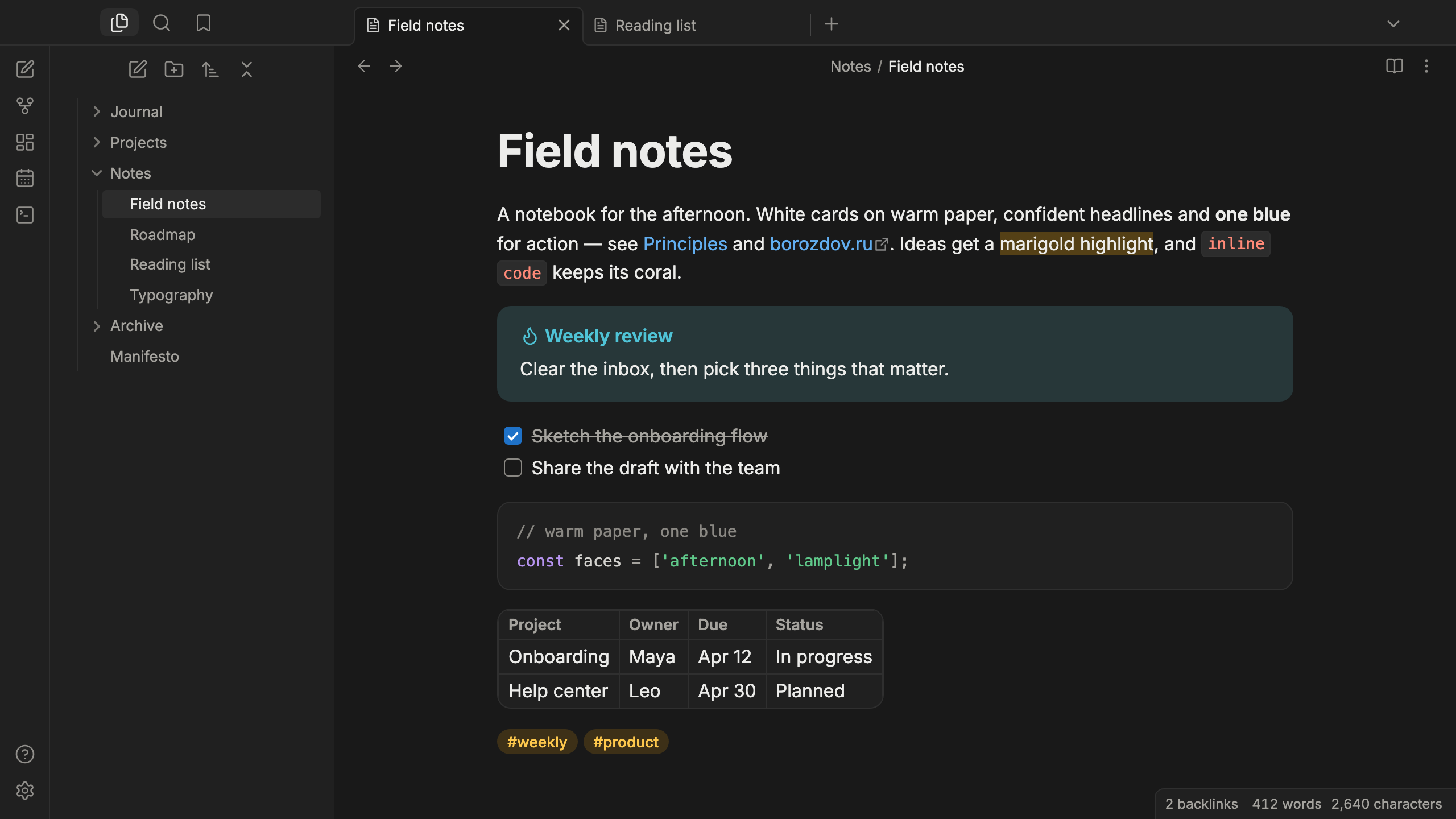
Task: Expand the Journal folder
Action: tap(97, 112)
